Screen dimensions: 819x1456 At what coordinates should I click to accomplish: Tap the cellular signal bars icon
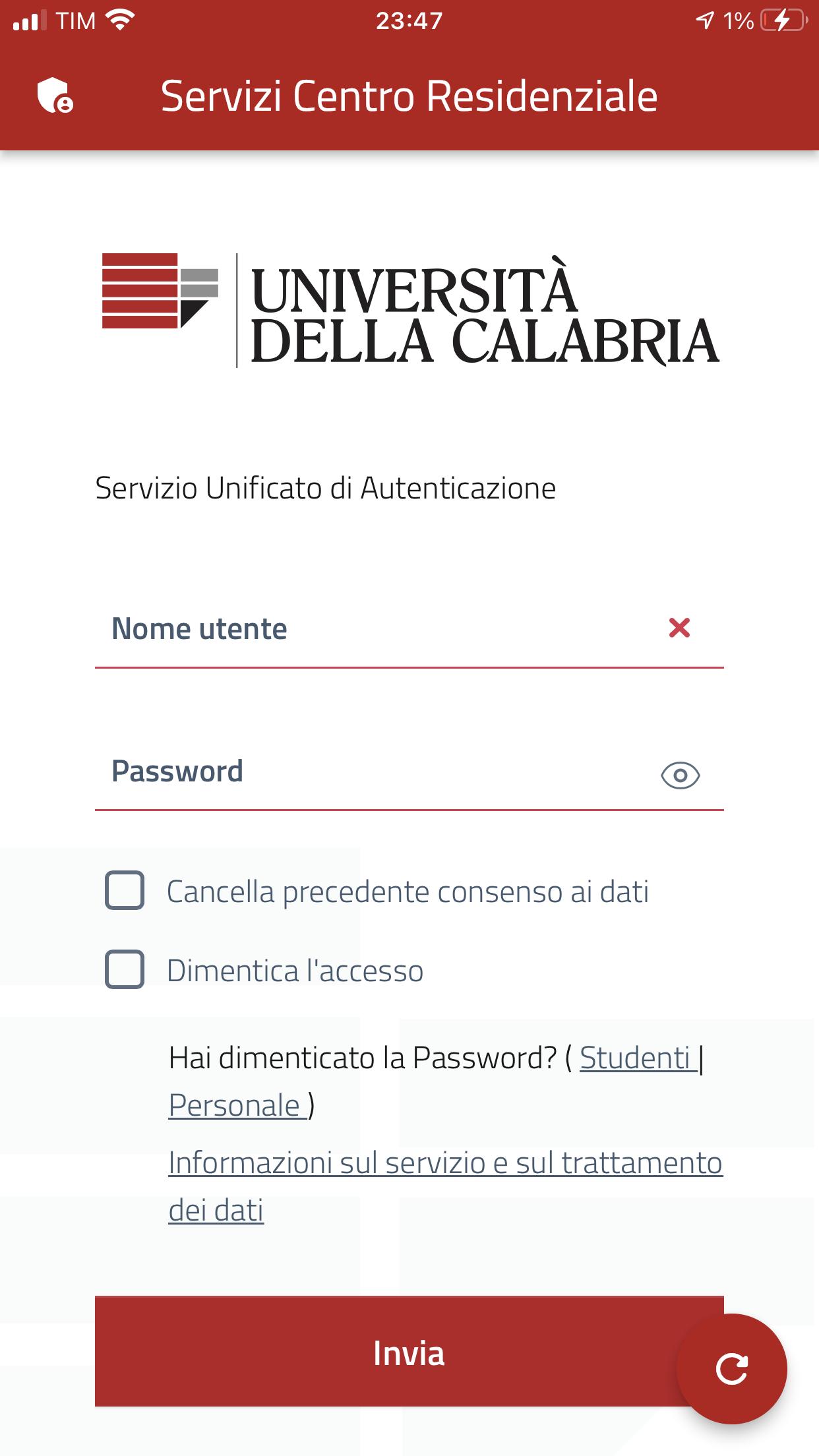click(x=30, y=21)
